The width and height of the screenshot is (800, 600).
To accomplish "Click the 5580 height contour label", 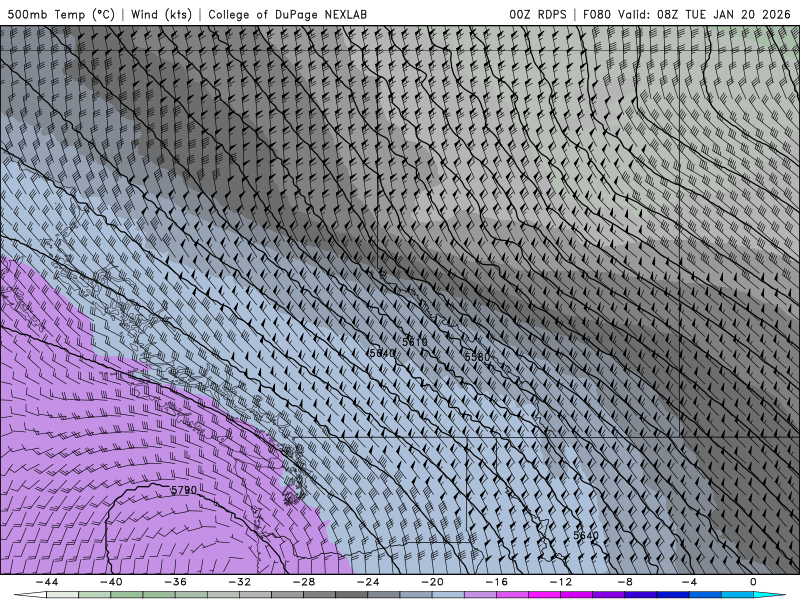I will tap(477, 357).
